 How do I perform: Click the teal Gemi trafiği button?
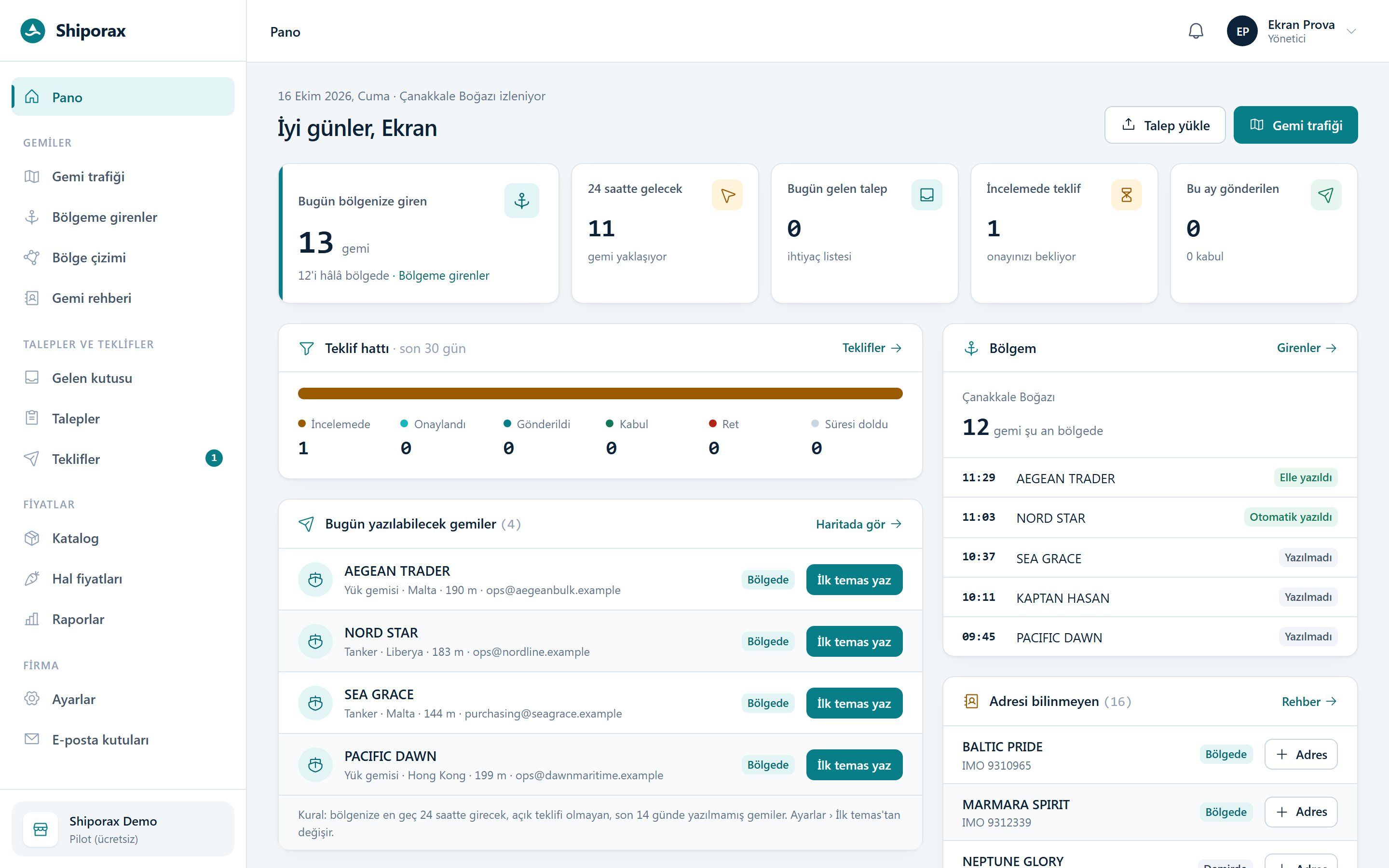(1295, 125)
